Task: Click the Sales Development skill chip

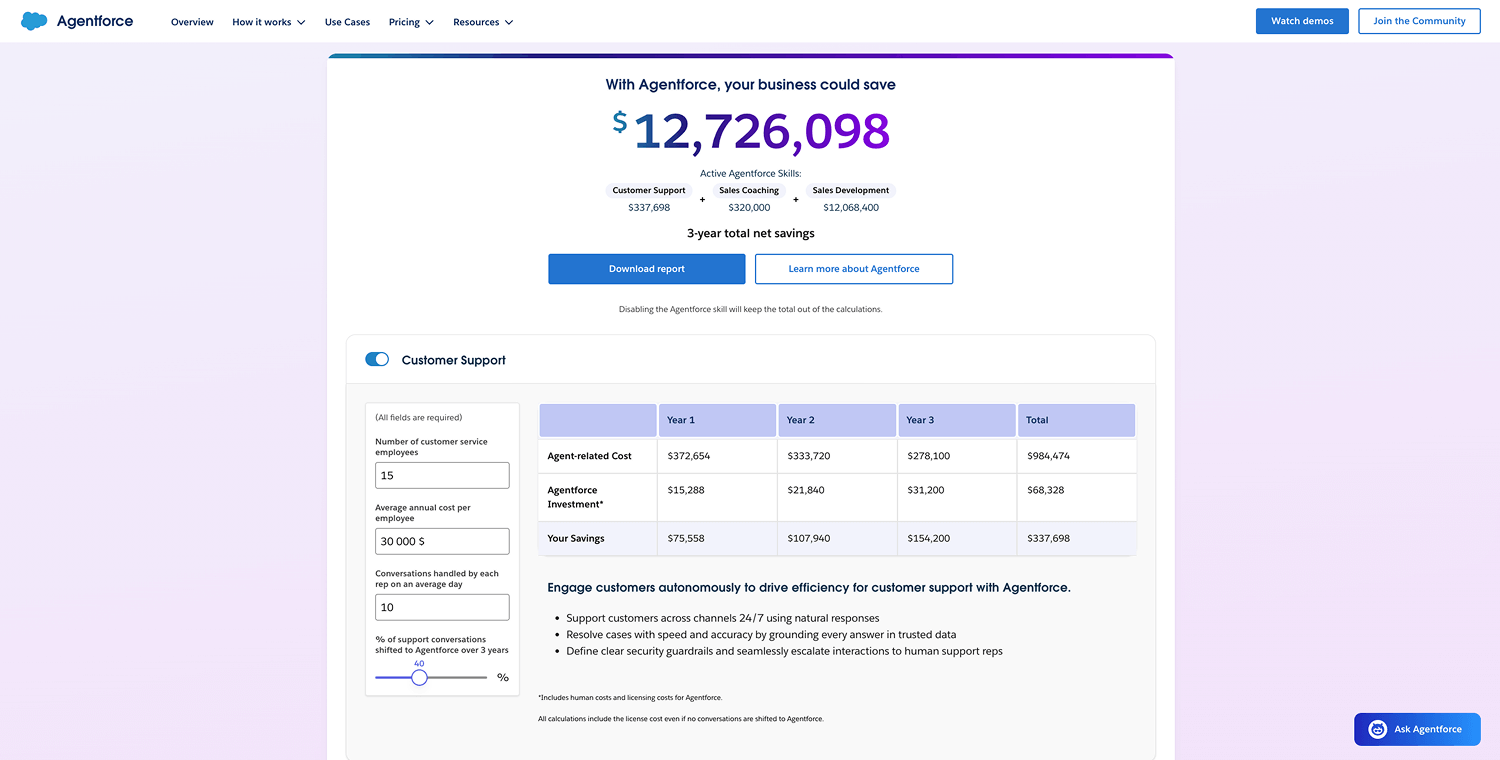Action: click(x=851, y=190)
